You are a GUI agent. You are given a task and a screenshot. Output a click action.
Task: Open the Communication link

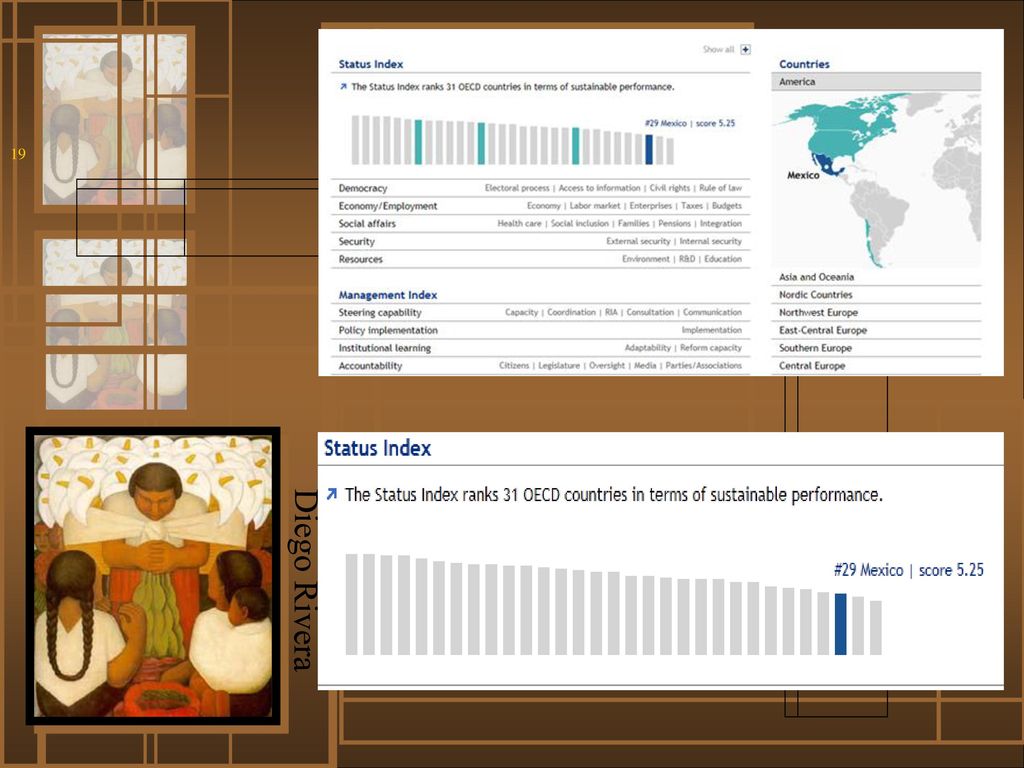[712, 313]
